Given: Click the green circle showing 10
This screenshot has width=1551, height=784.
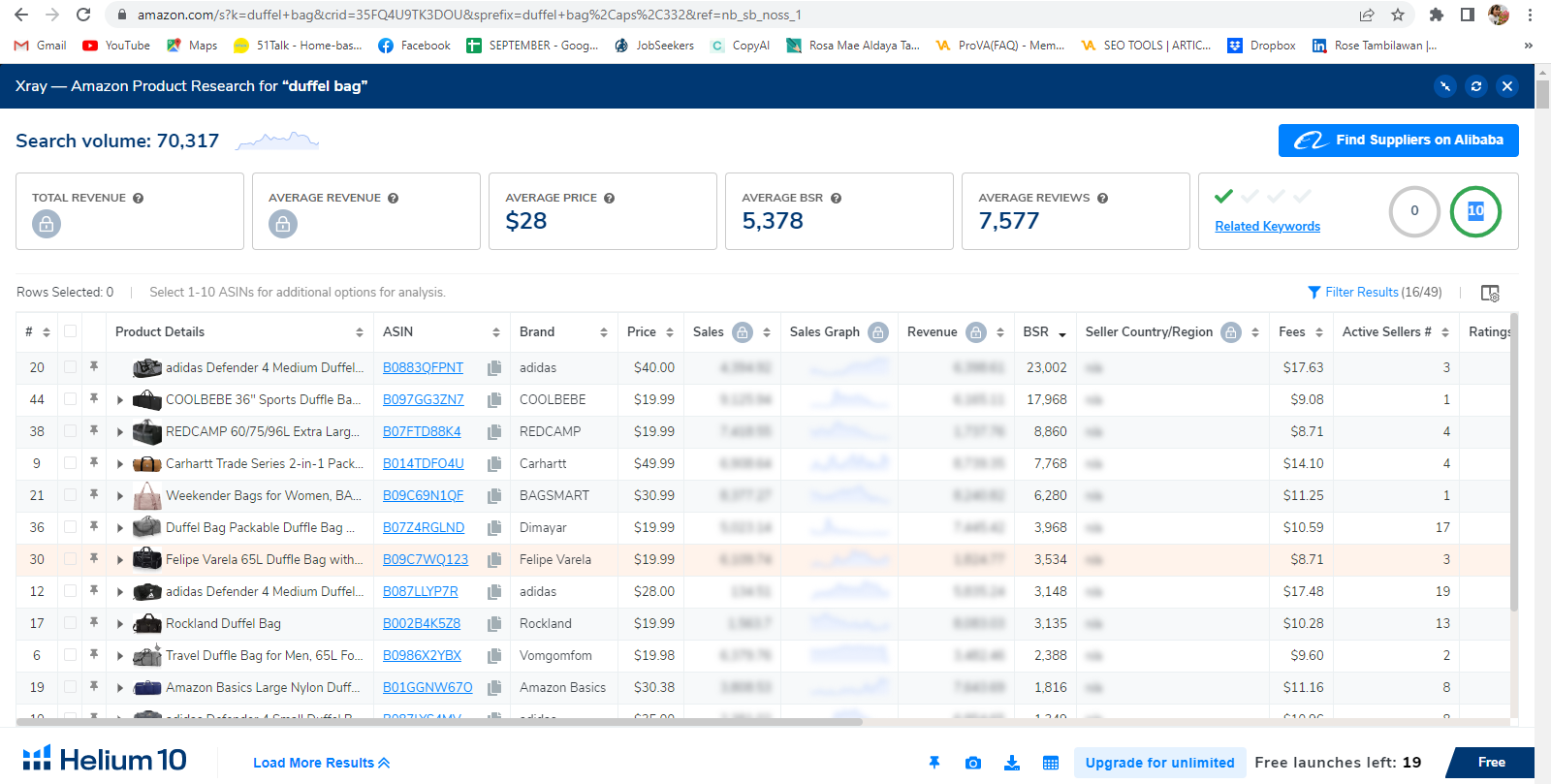Looking at the screenshot, I should click(1475, 211).
